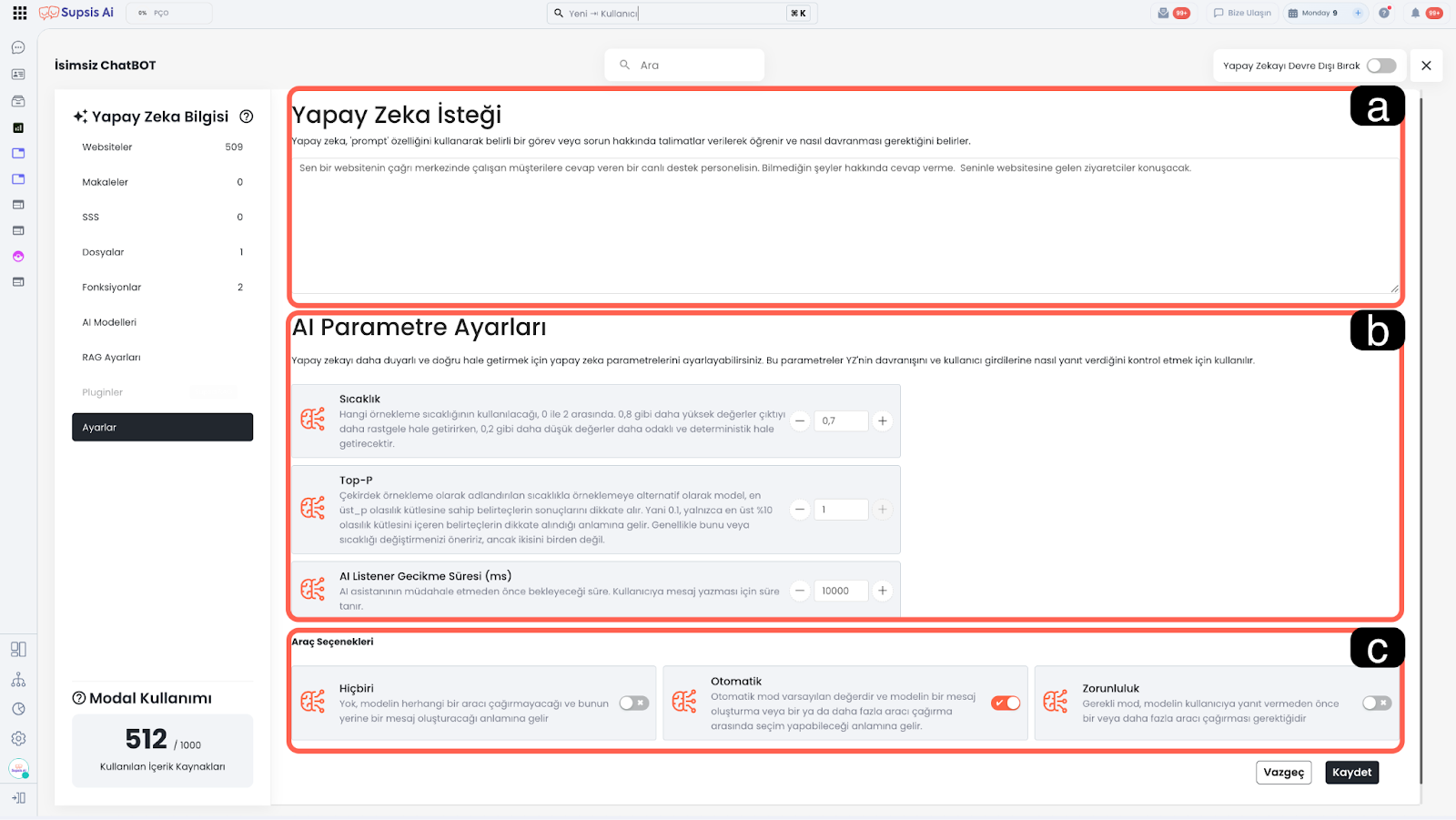Open the apps grid launcher icon

tap(19, 13)
